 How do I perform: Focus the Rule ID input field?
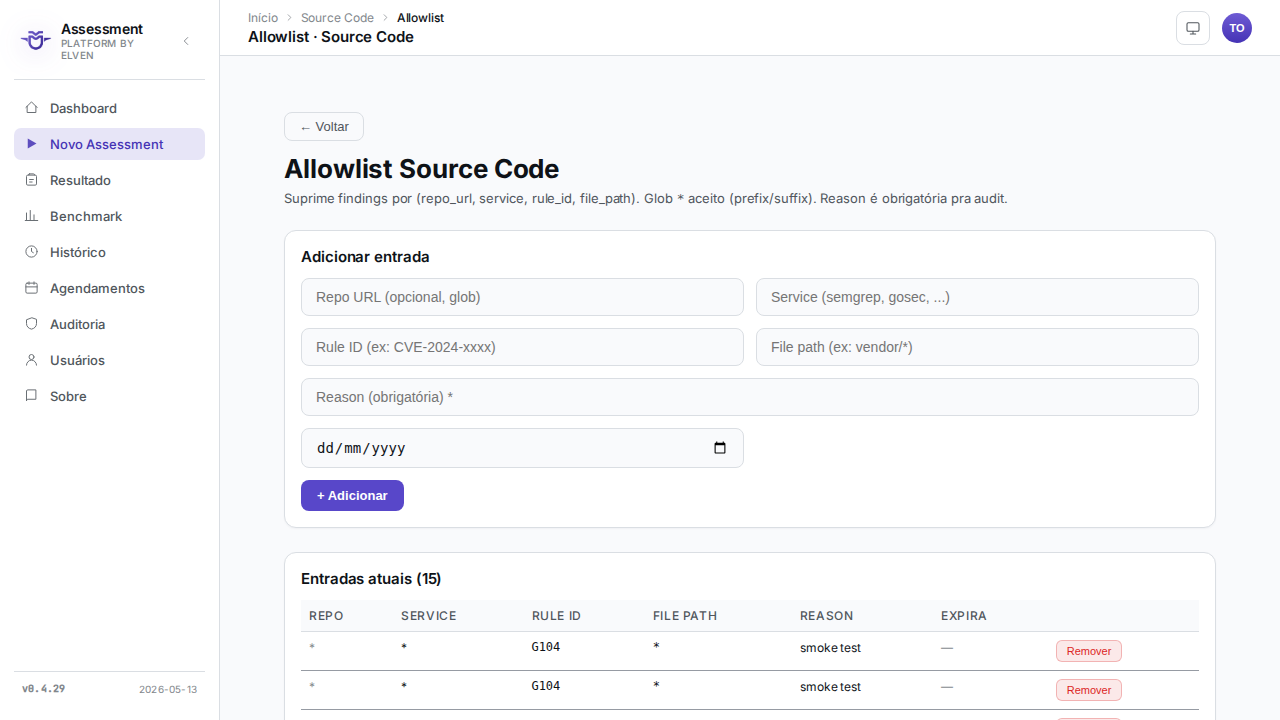pos(522,347)
